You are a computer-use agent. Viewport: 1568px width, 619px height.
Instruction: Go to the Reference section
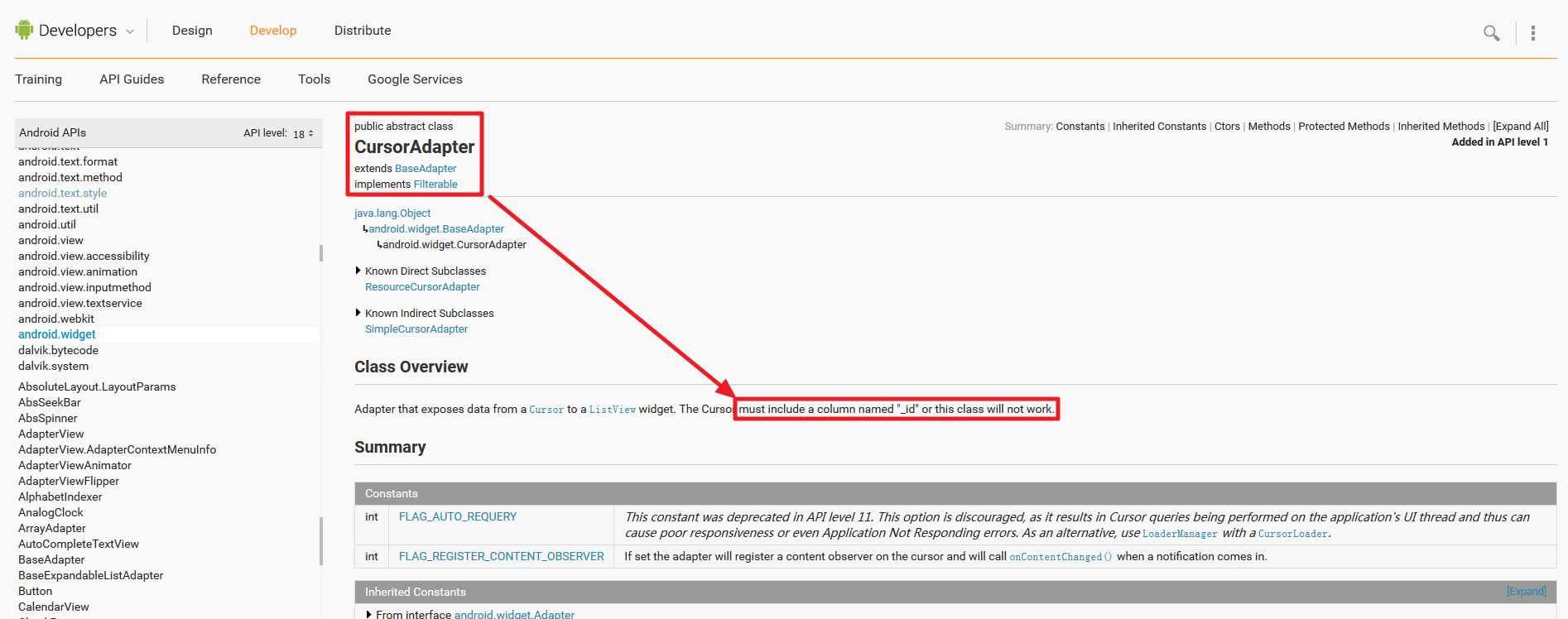(231, 79)
